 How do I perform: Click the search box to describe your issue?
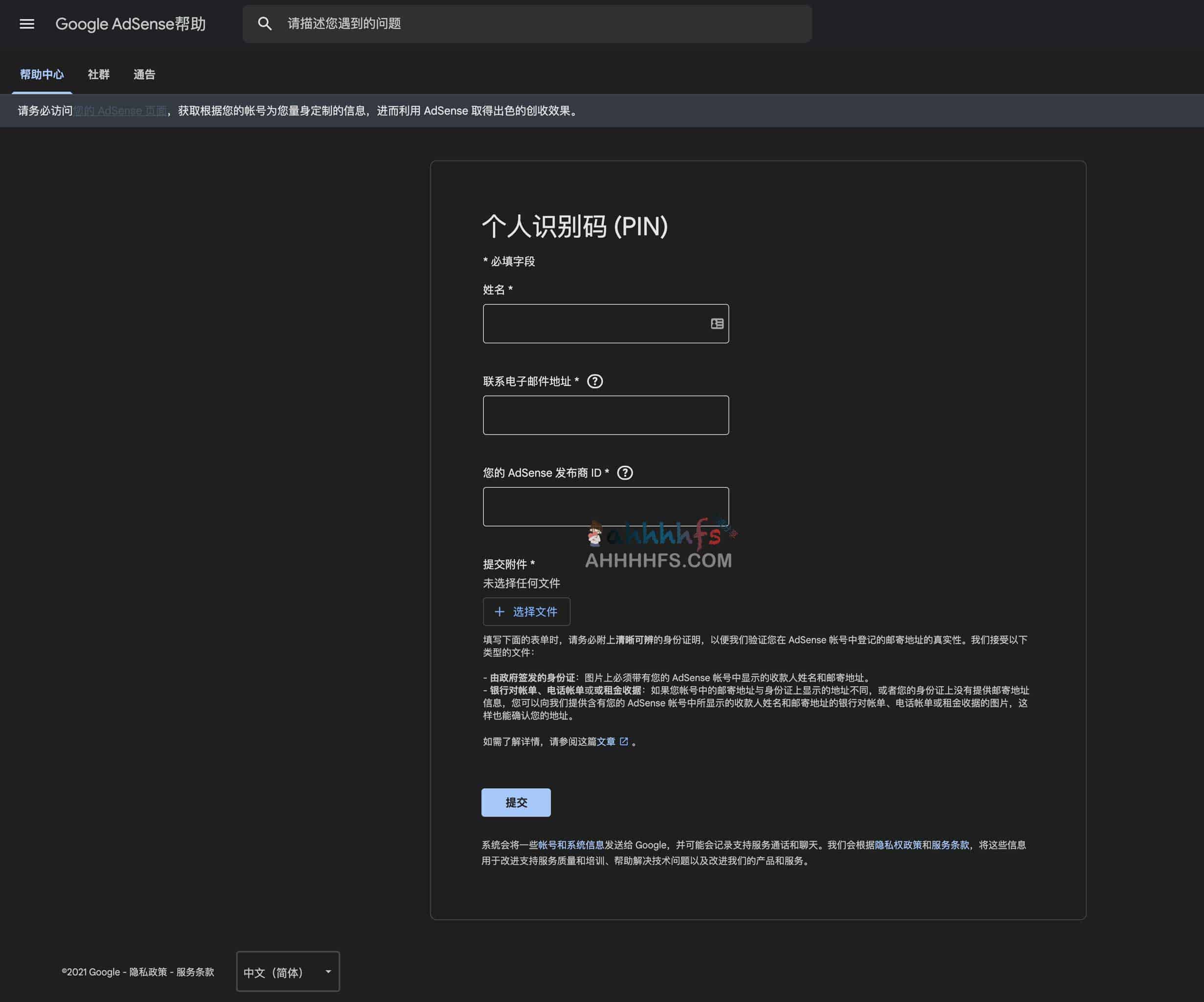(x=516, y=23)
